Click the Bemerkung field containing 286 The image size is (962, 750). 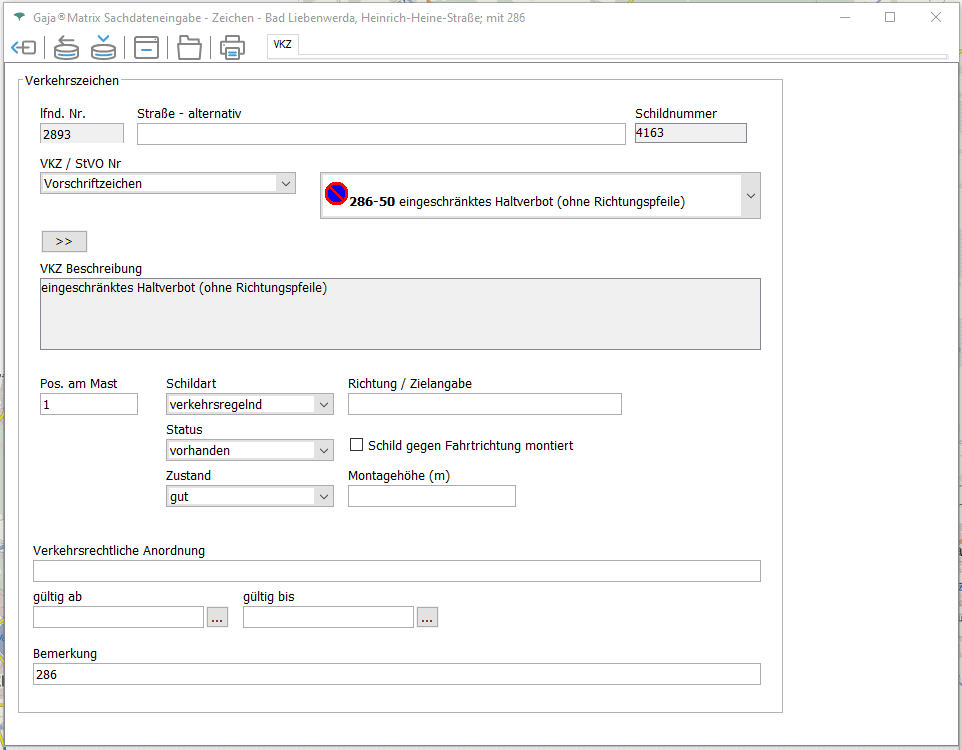(x=396, y=675)
